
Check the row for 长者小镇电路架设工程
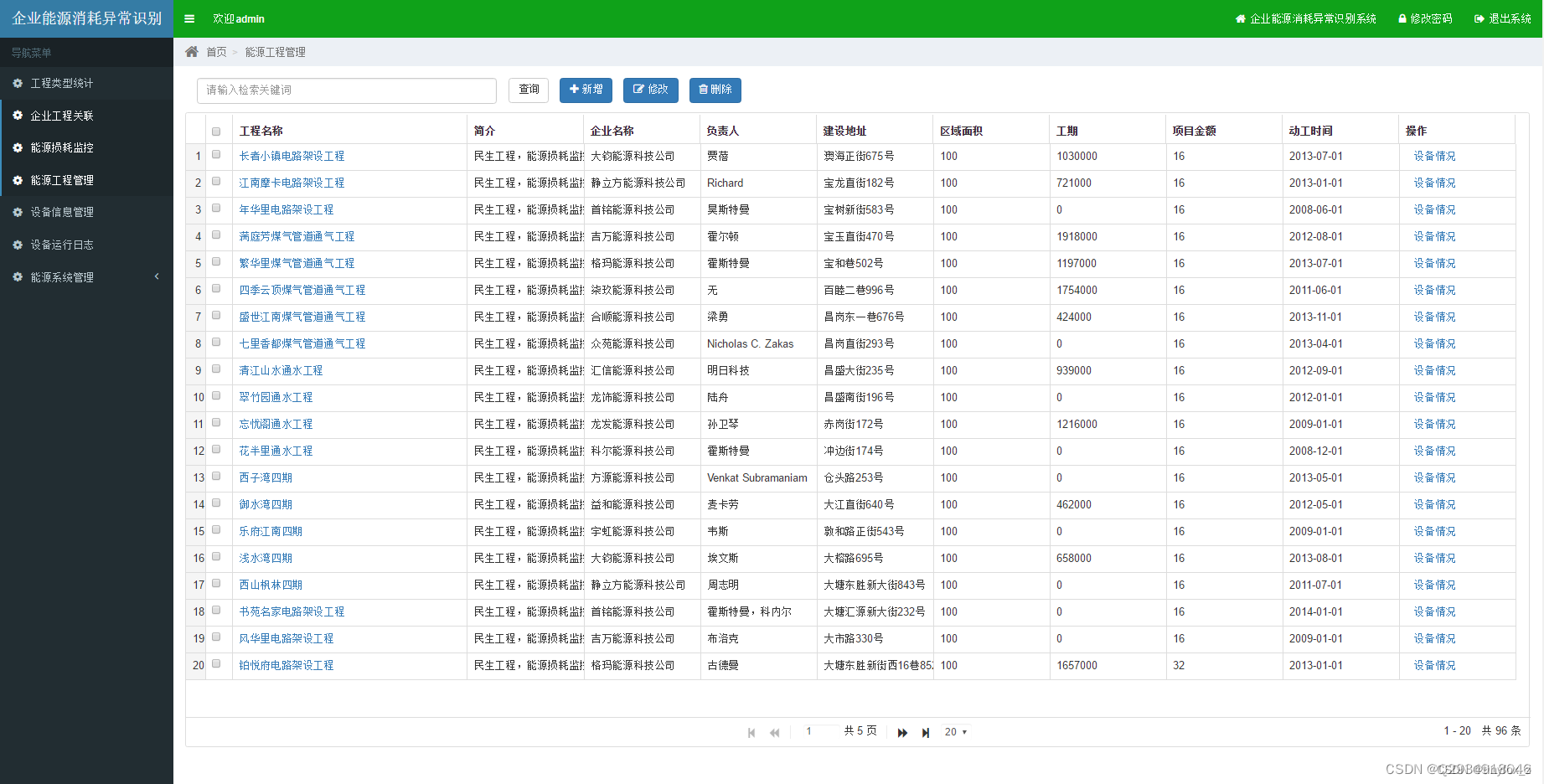[216, 155]
